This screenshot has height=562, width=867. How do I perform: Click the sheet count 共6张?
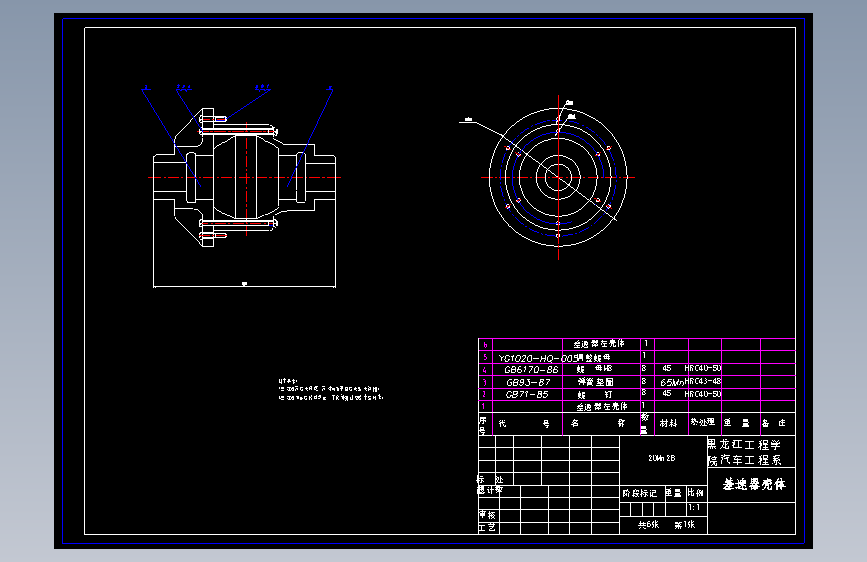click(649, 524)
